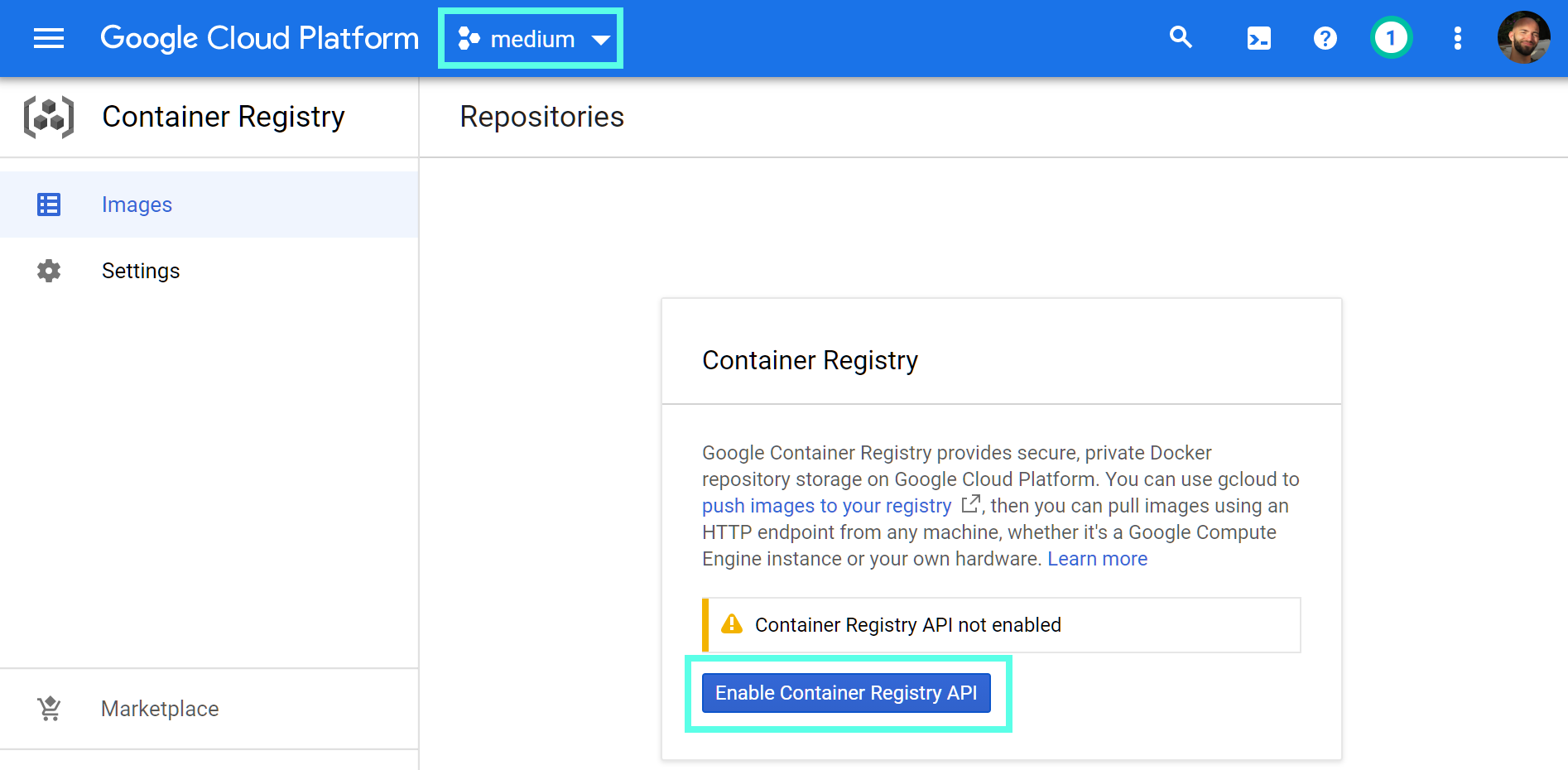The image size is (1568, 770).
Task: Click the Repositories page heading
Action: coord(542,117)
